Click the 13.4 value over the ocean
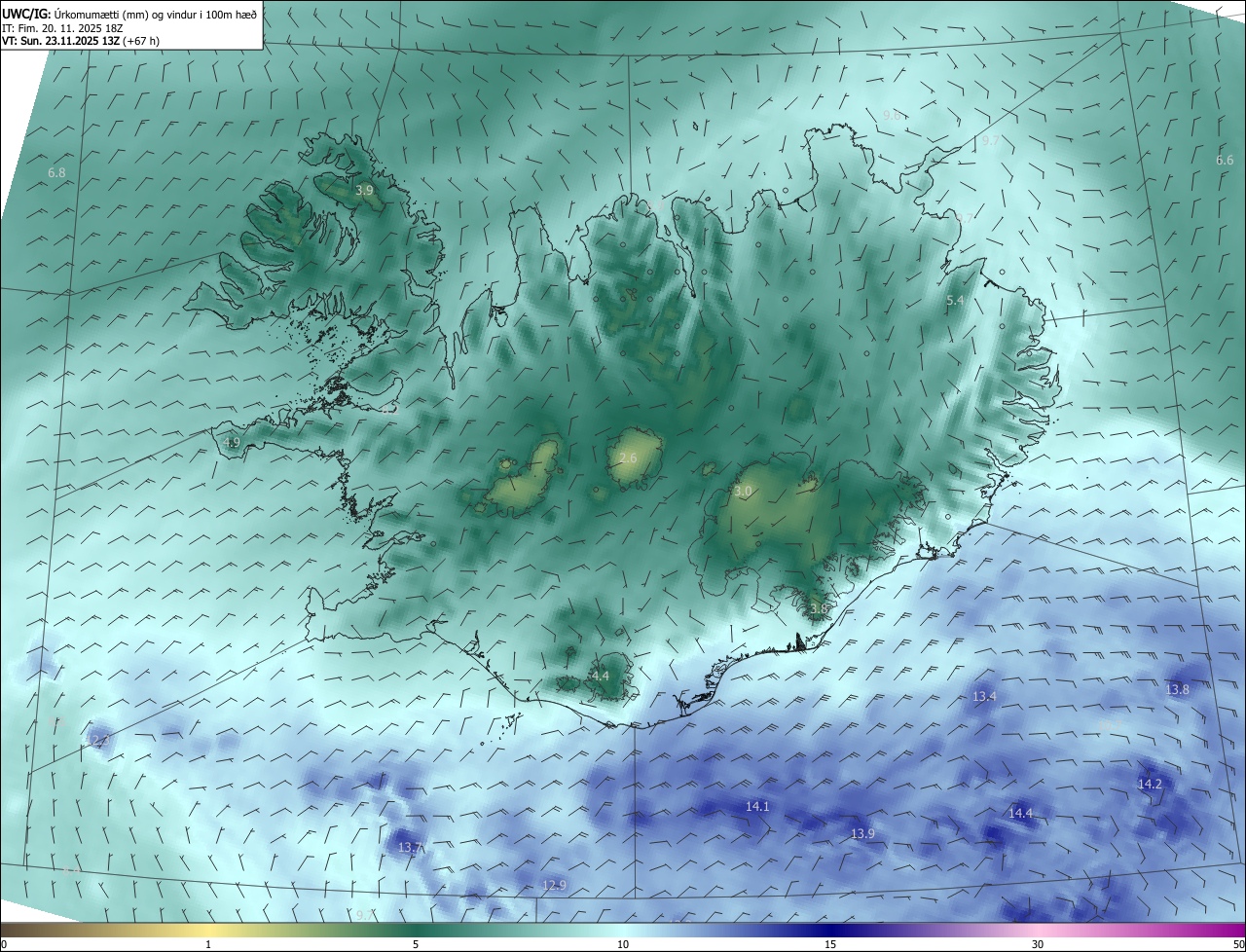 pos(984,696)
